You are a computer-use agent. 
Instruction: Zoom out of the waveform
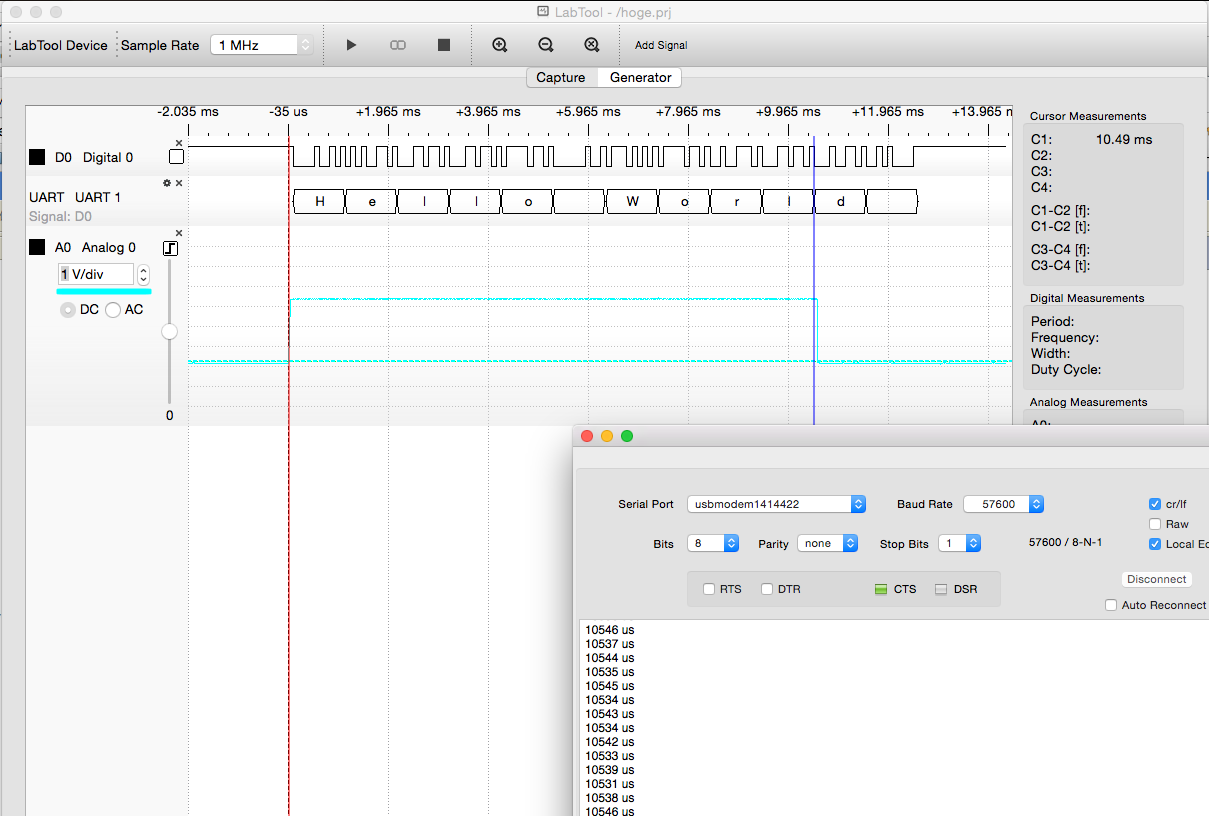coord(546,45)
